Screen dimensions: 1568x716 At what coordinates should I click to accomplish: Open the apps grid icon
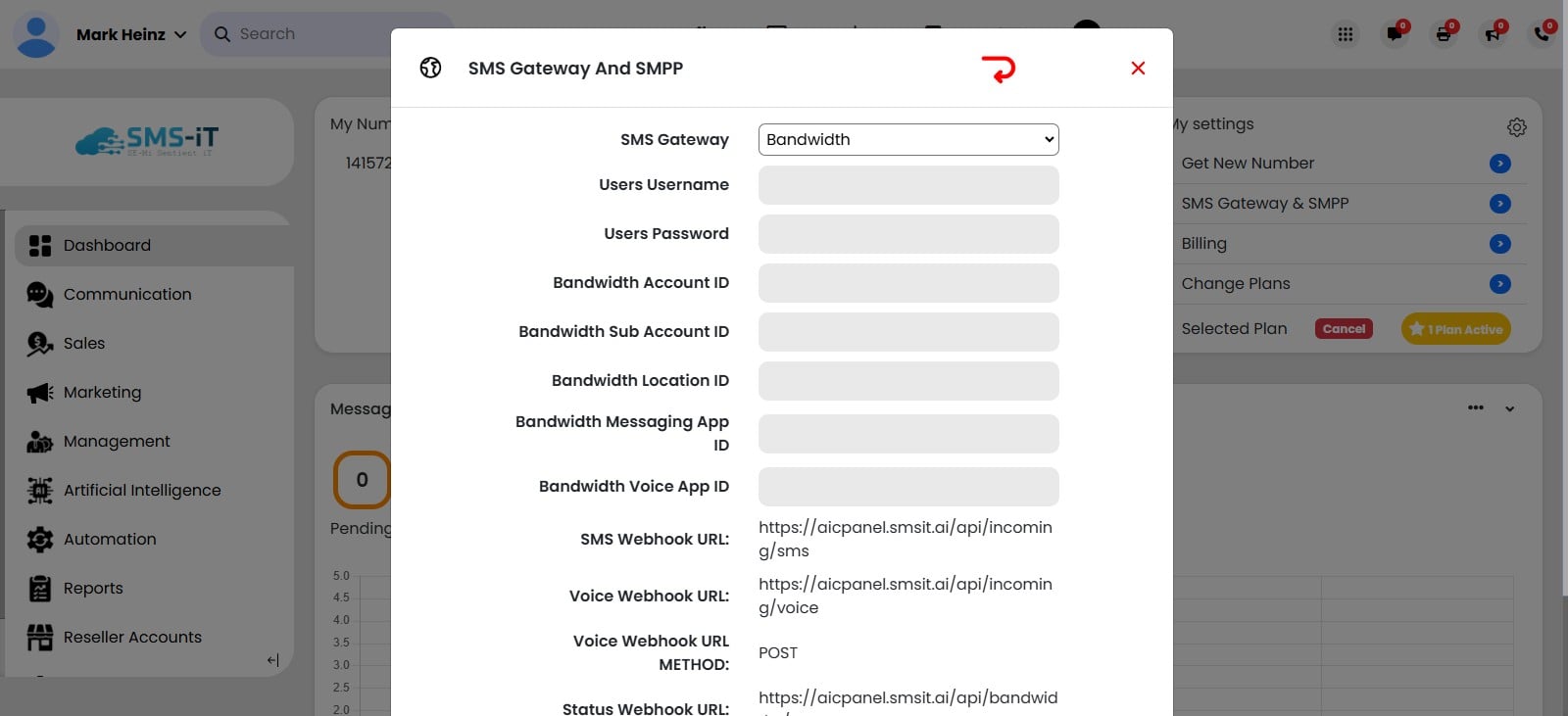1346,34
